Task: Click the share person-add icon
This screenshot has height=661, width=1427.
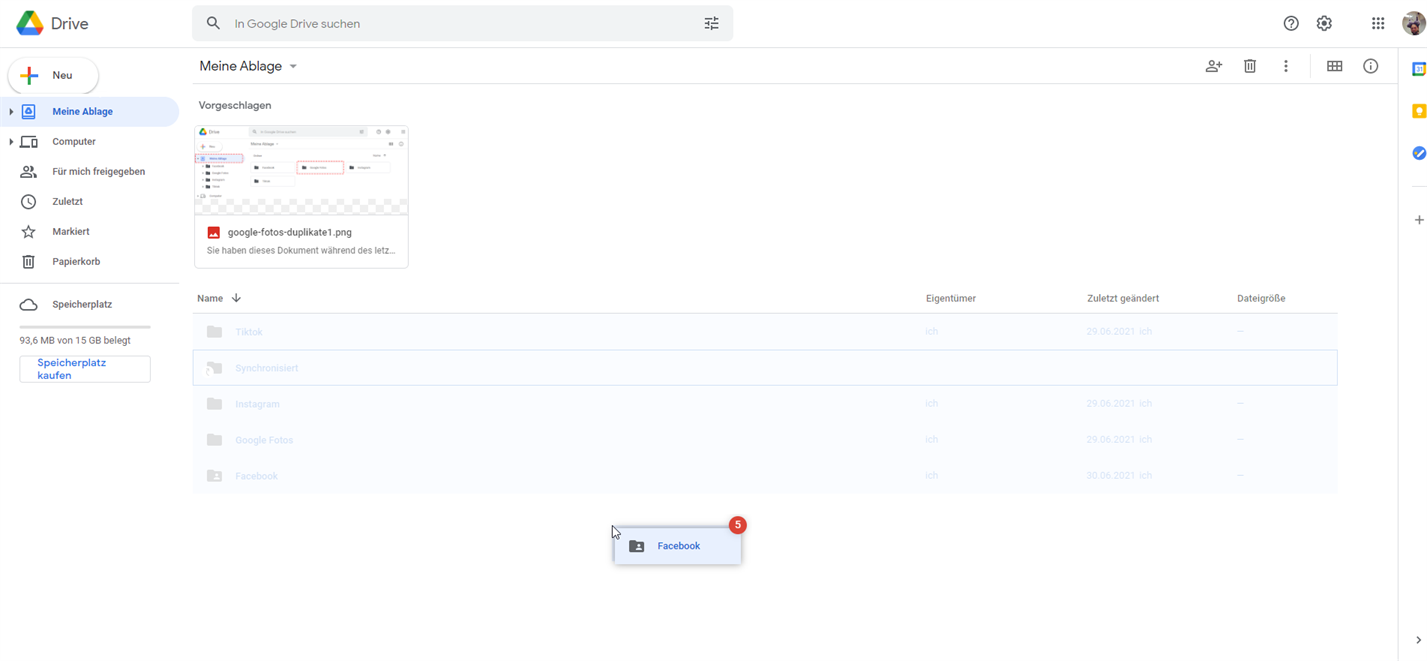Action: coord(1214,66)
